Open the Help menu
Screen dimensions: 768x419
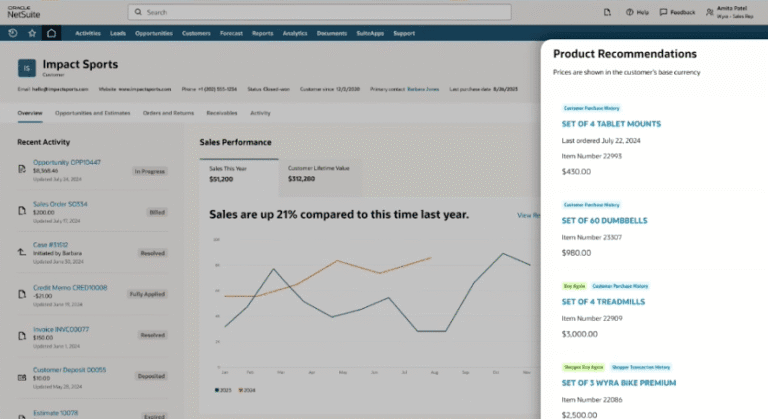[637, 12]
